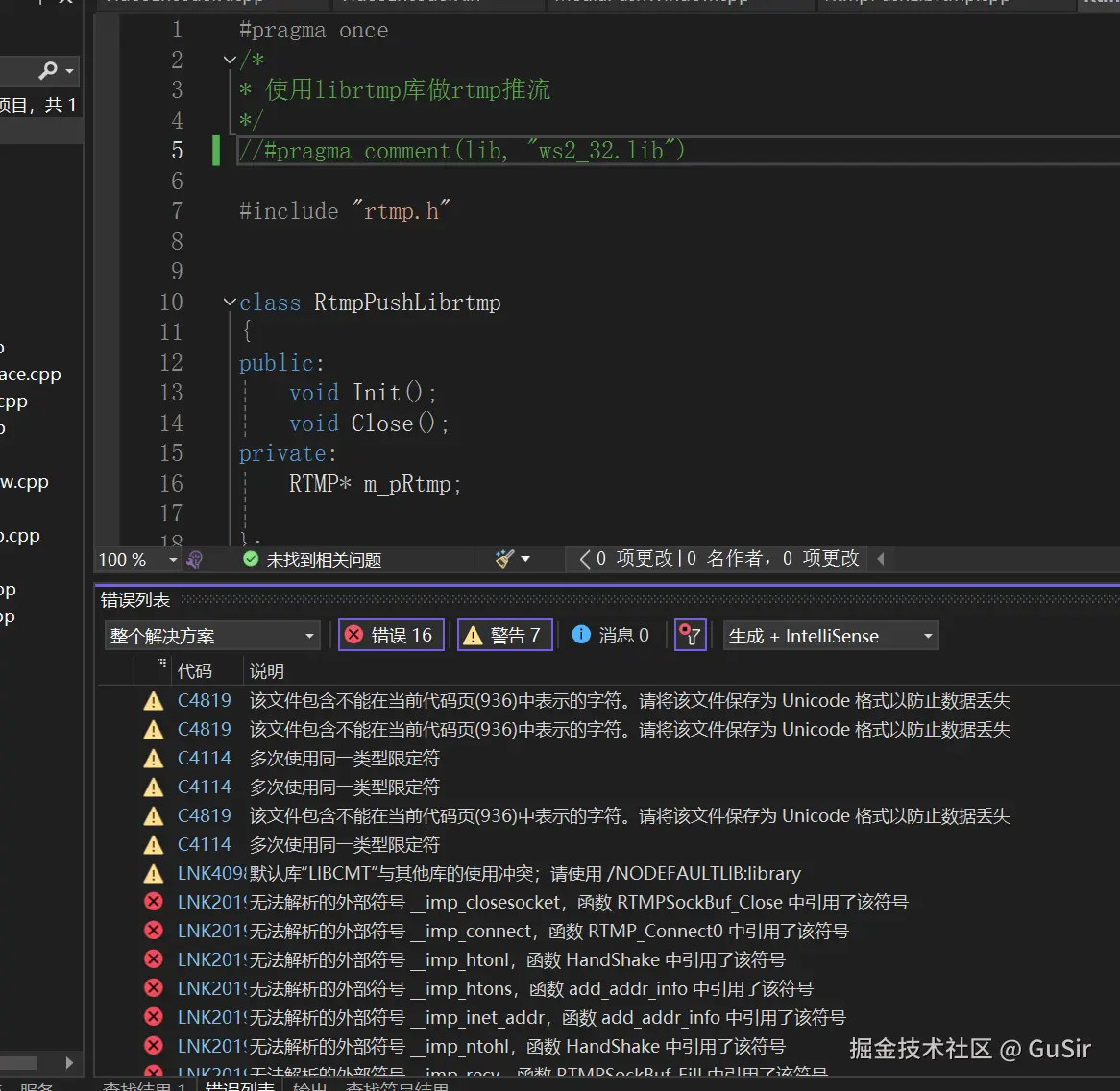The height and width of the screenshot is (1091, 1120).
Task: Open the LNK code link on the _imp_closesocket row
Action: (x=210, y=902)
